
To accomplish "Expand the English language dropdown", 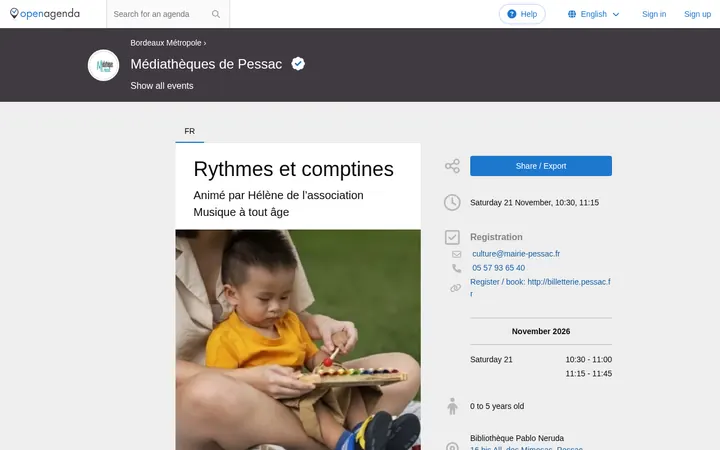I will pyautogui.click(x=594, y=14).
